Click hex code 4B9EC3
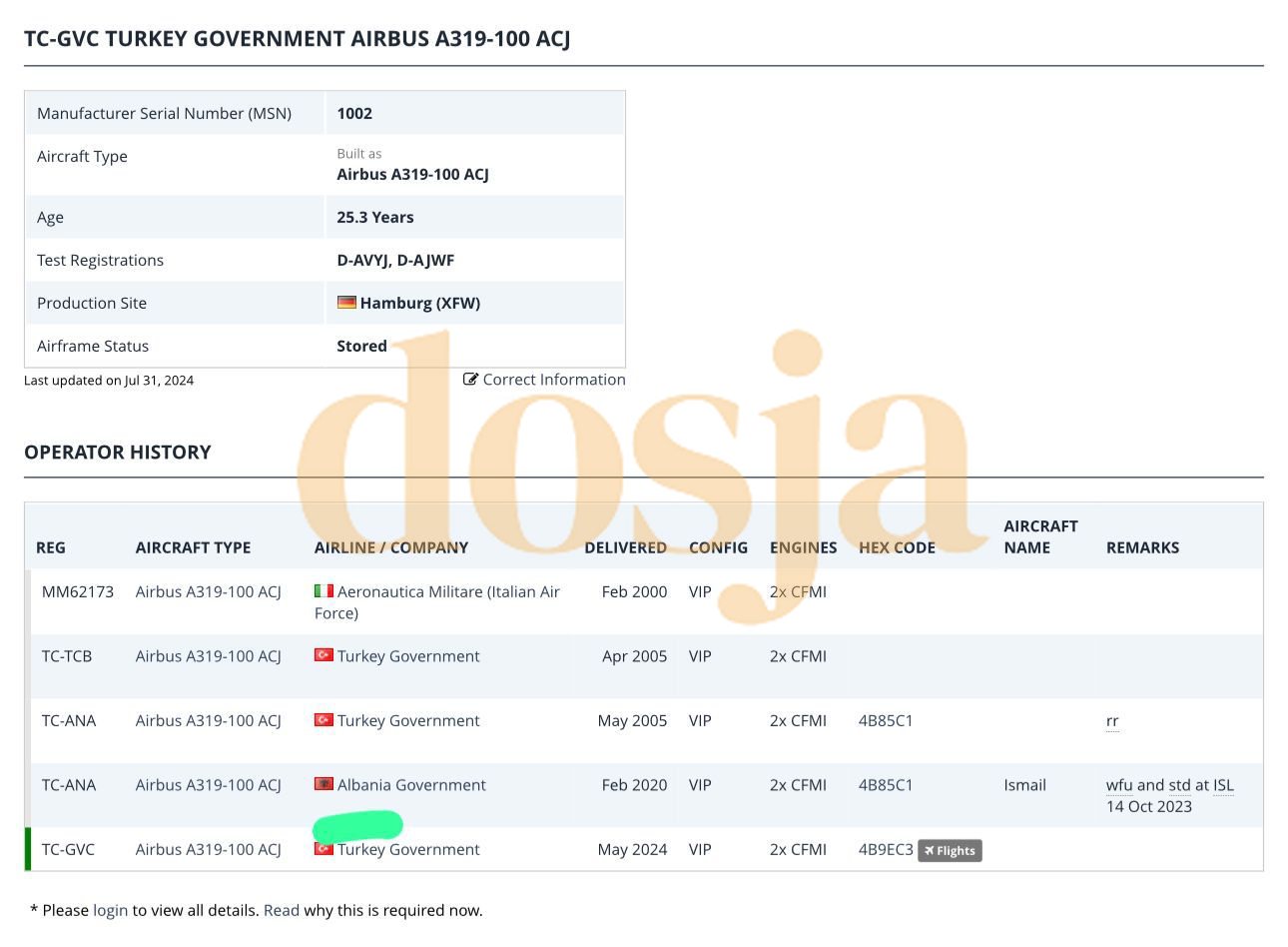 coord(886,849)
